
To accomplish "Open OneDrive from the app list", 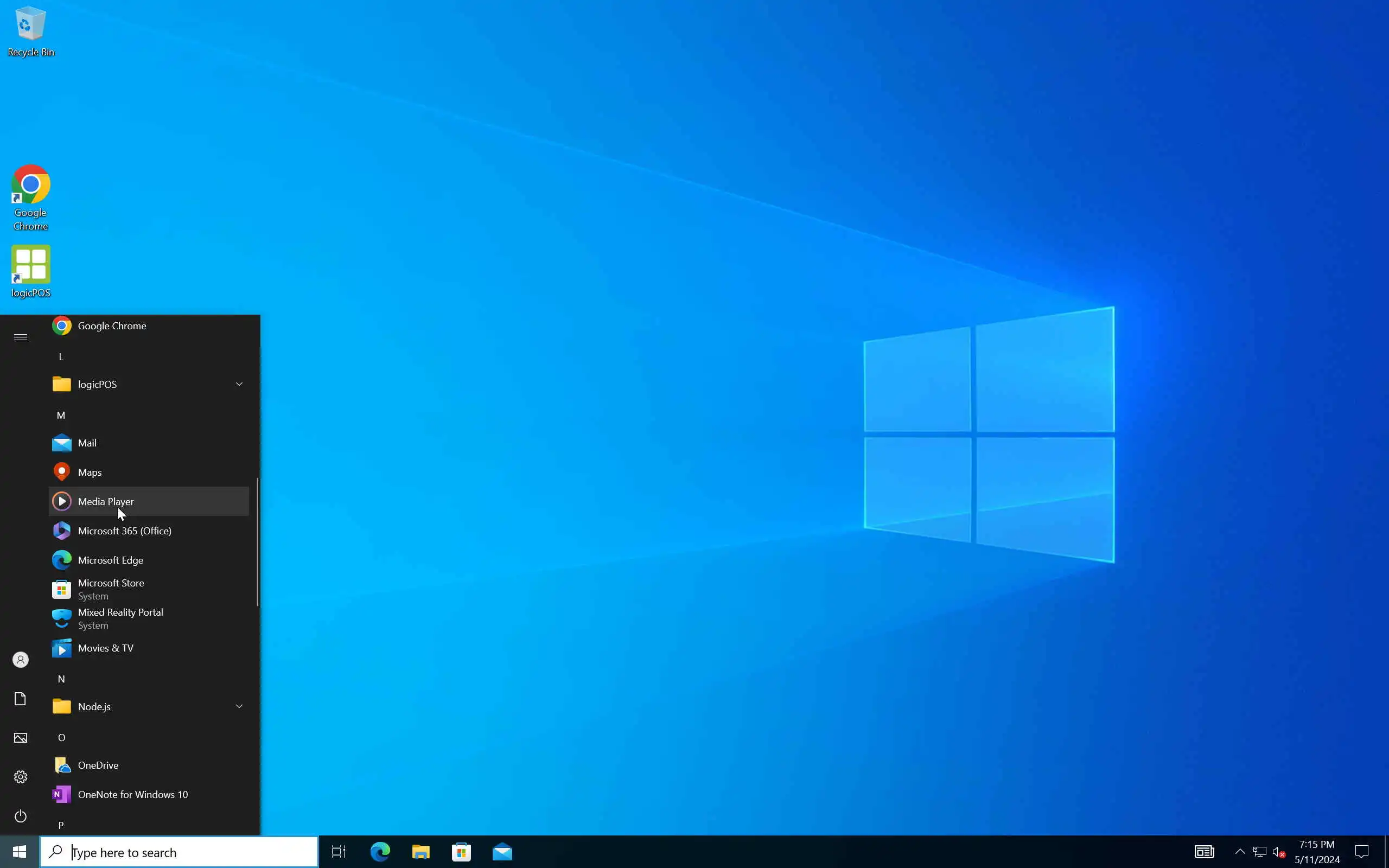I will (x=98, y=765).
